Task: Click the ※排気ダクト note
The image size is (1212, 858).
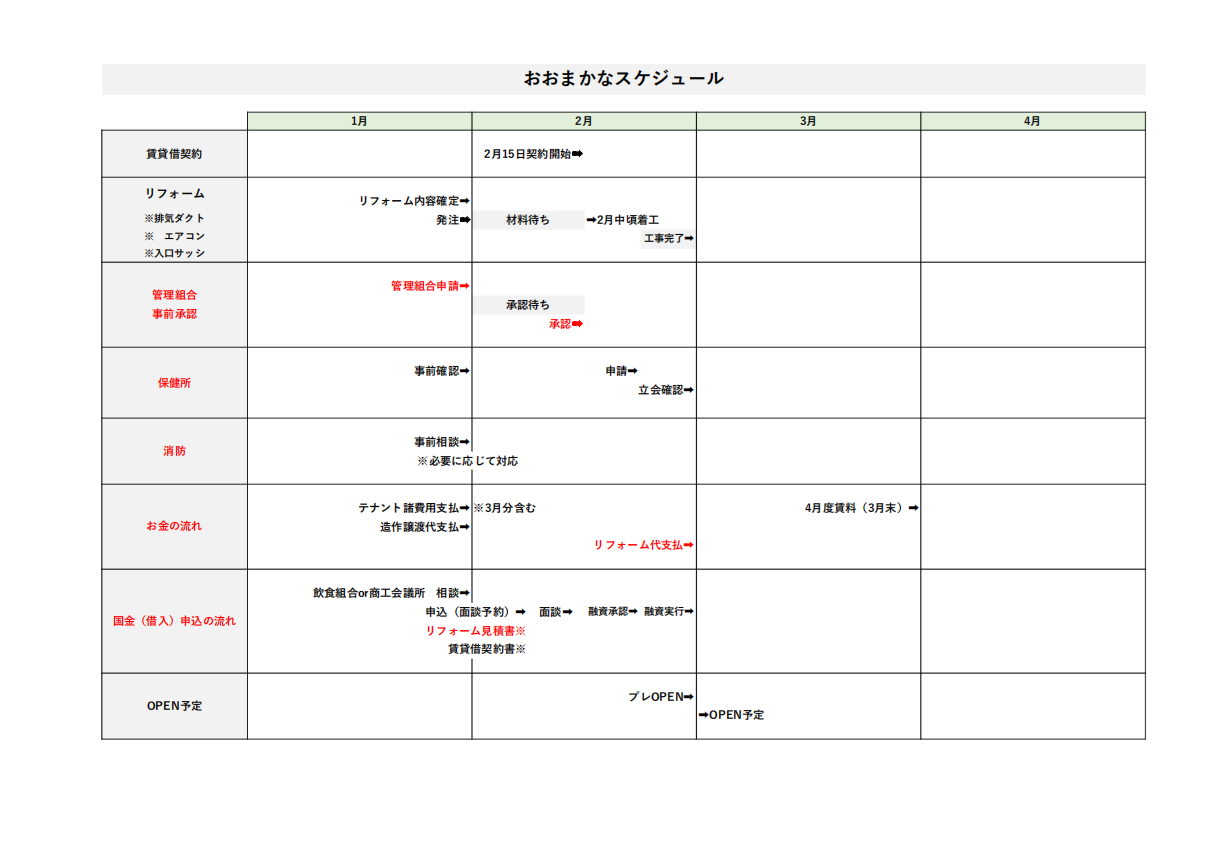Action: [x=174, y=218]
